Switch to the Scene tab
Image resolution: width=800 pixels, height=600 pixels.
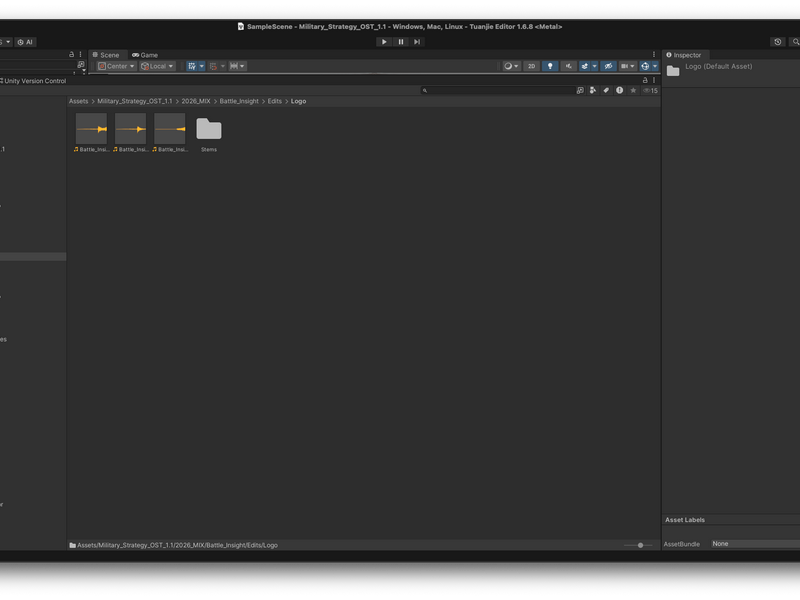pos(106,55)
